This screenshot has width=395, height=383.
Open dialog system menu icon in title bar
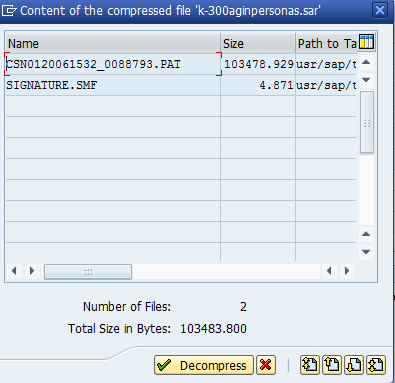coord(9,11)
